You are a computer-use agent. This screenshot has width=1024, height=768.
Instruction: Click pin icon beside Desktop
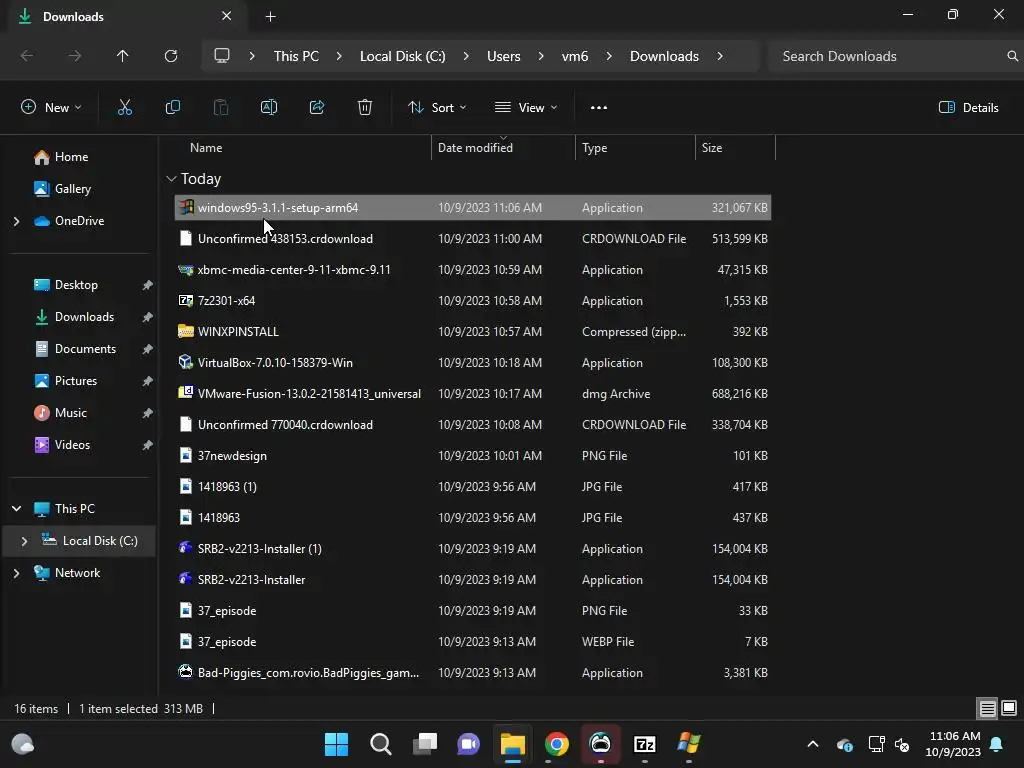148,285
